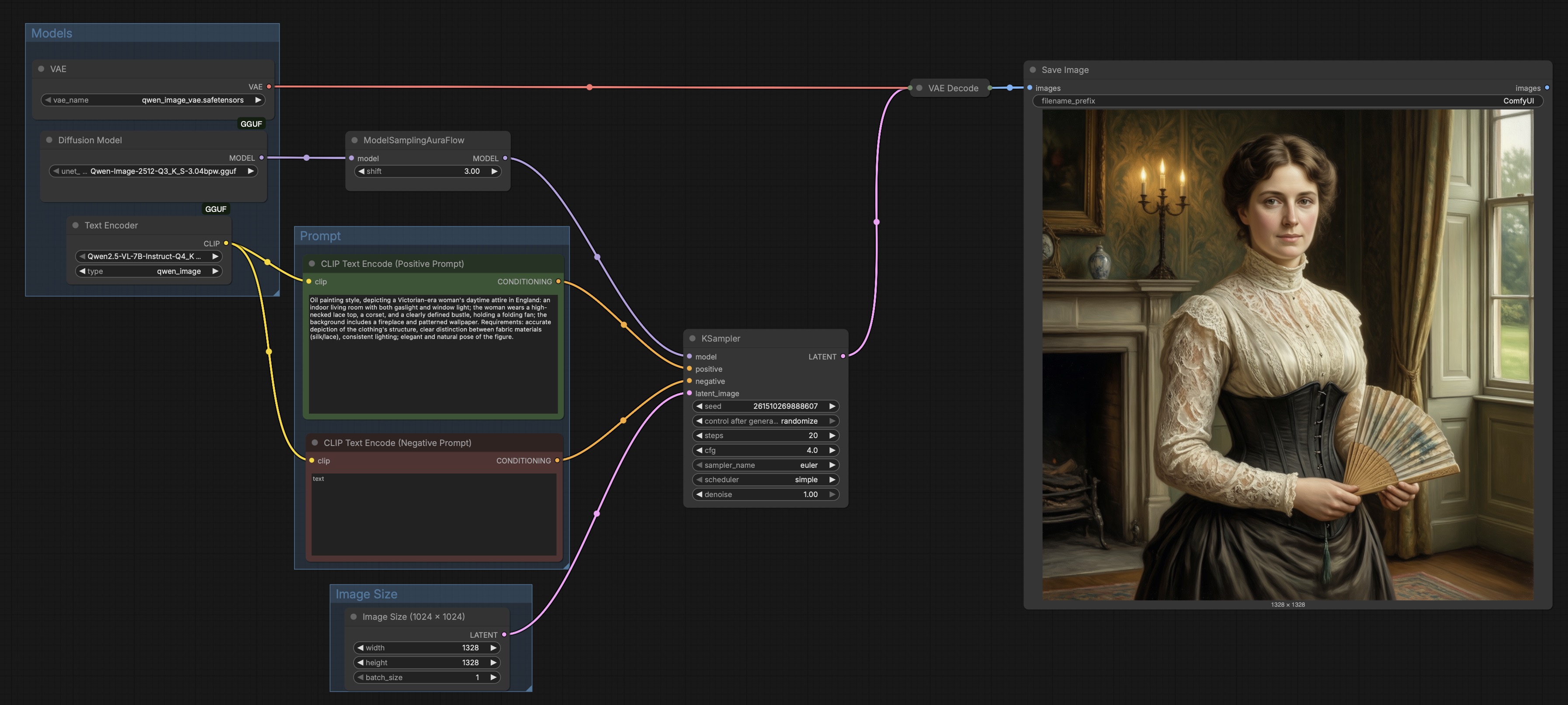Screen dimensions: 1568x705
Task: Click the positive prompt text area
Action: (434, 354)
